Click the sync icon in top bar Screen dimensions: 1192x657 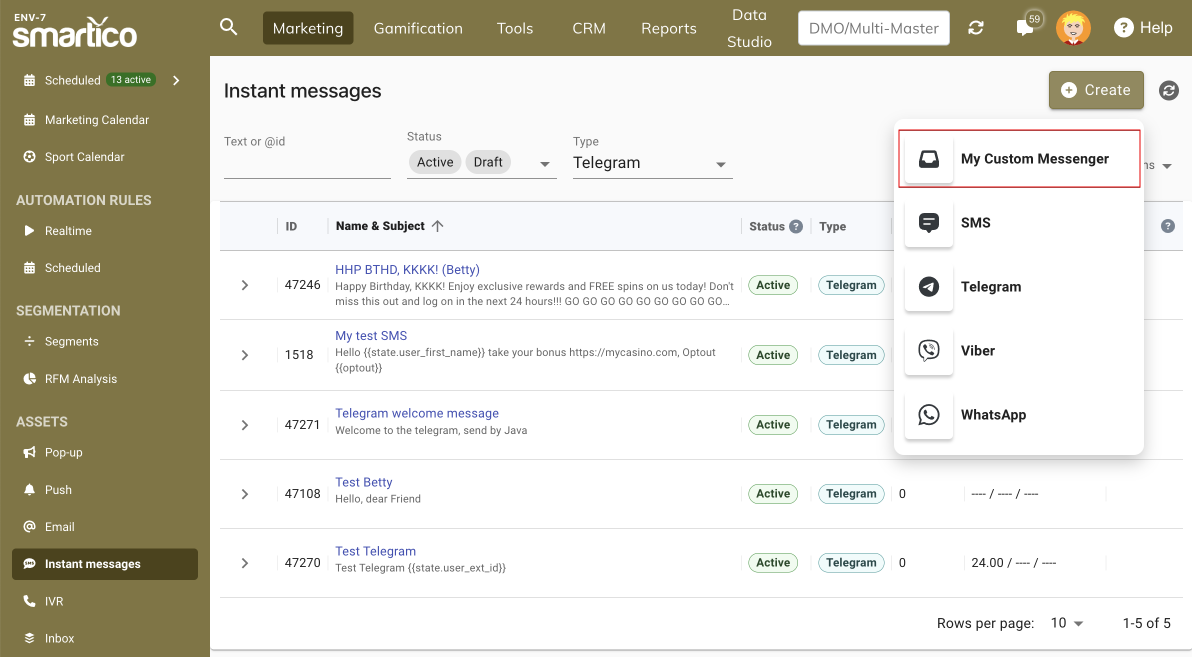click(976, 28)
